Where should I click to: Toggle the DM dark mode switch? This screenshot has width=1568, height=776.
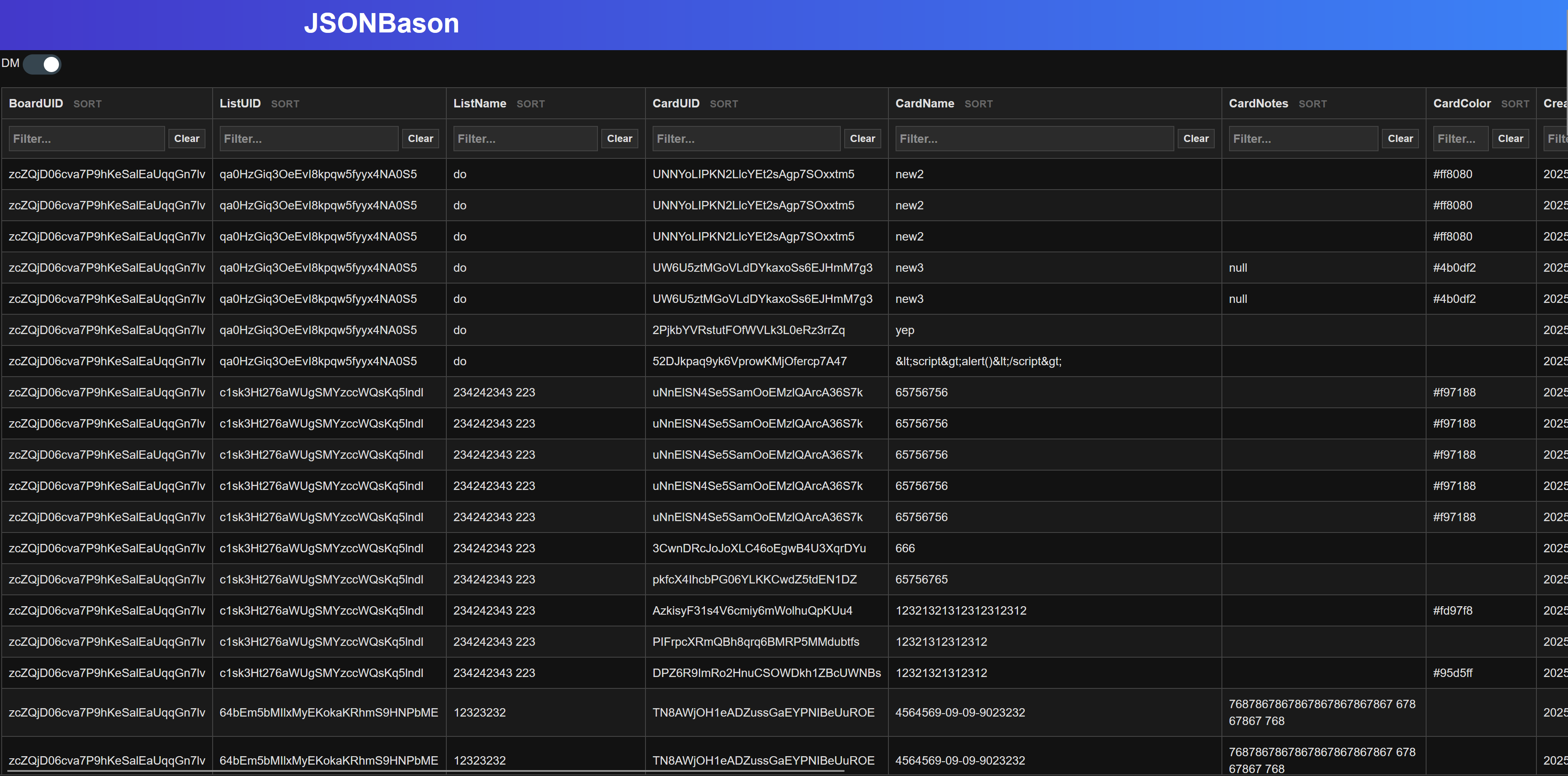click(x=42, y=64)
